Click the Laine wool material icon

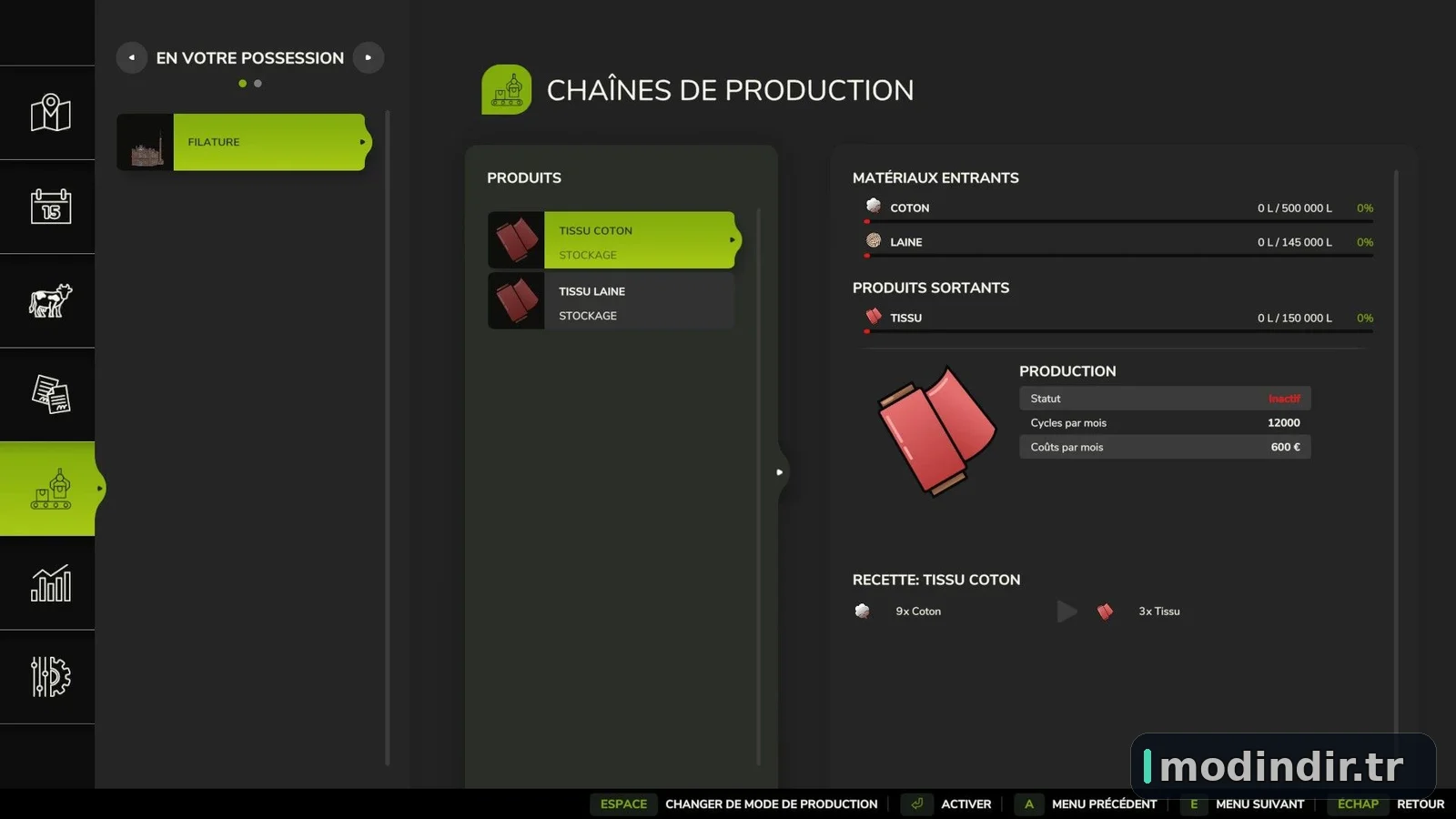[x=874, y=241]
